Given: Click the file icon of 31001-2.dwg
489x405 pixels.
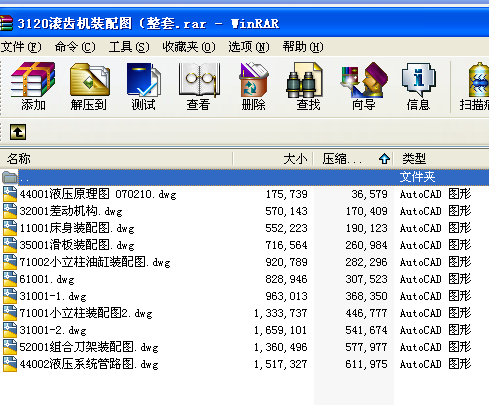Looking at the screenshot, I should click(10, 330).
